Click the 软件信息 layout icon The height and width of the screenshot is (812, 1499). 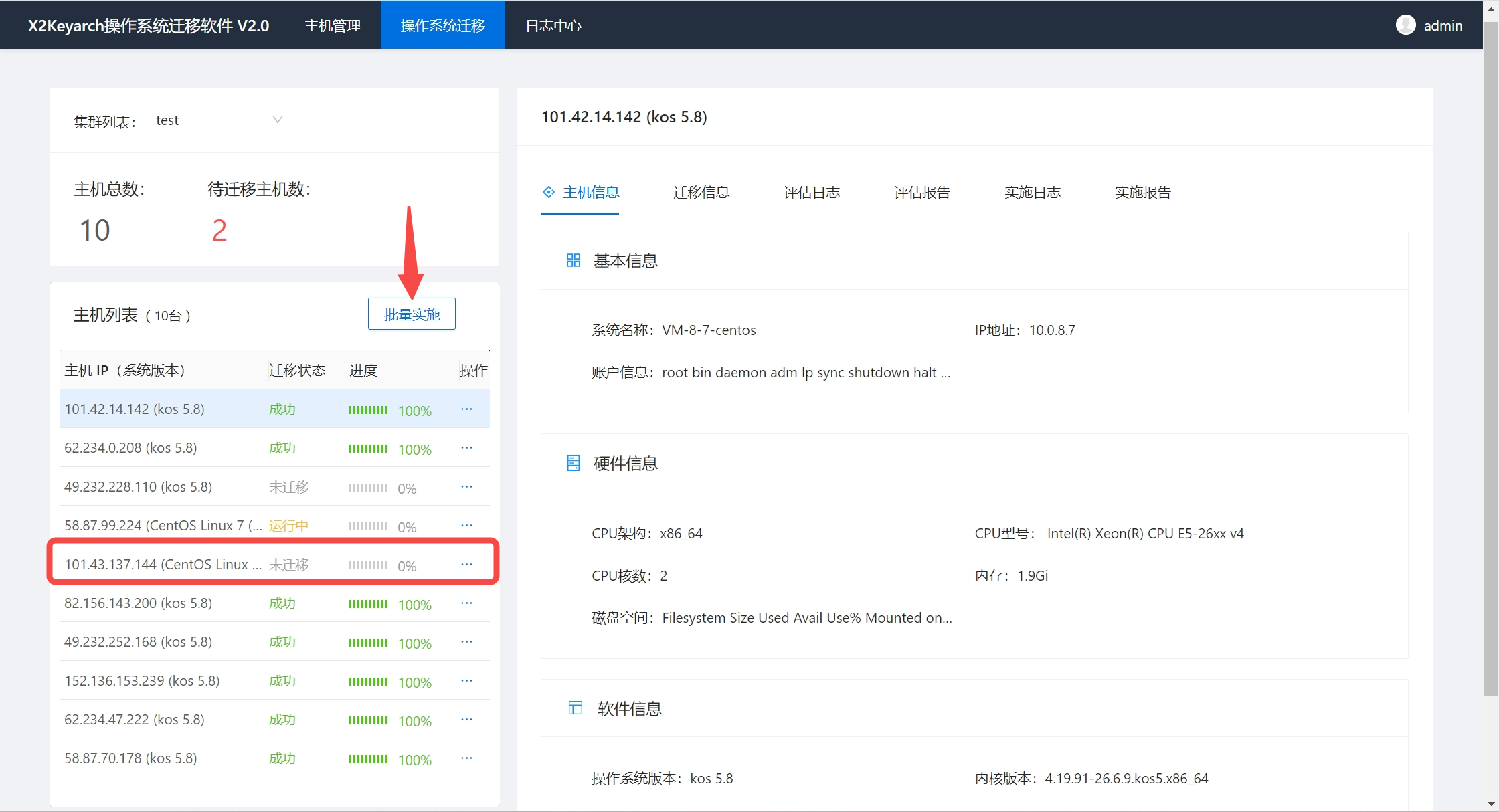point(575,708)
